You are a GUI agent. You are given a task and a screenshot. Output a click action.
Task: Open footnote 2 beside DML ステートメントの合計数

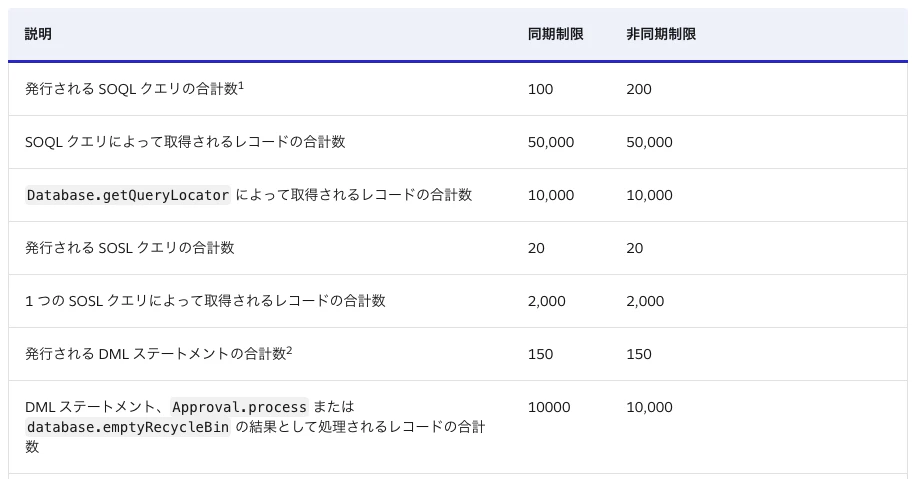point(289,350)
